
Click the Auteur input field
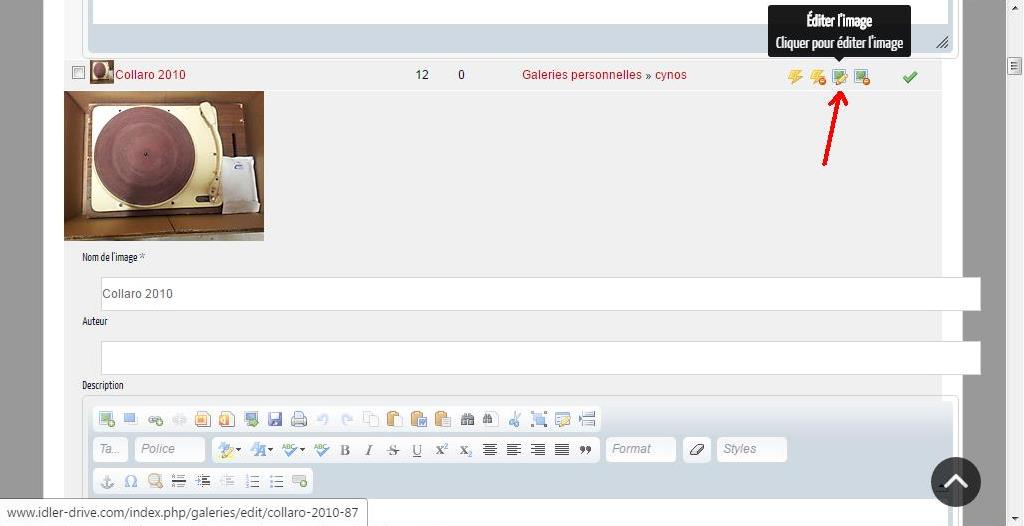click(540, 358)
